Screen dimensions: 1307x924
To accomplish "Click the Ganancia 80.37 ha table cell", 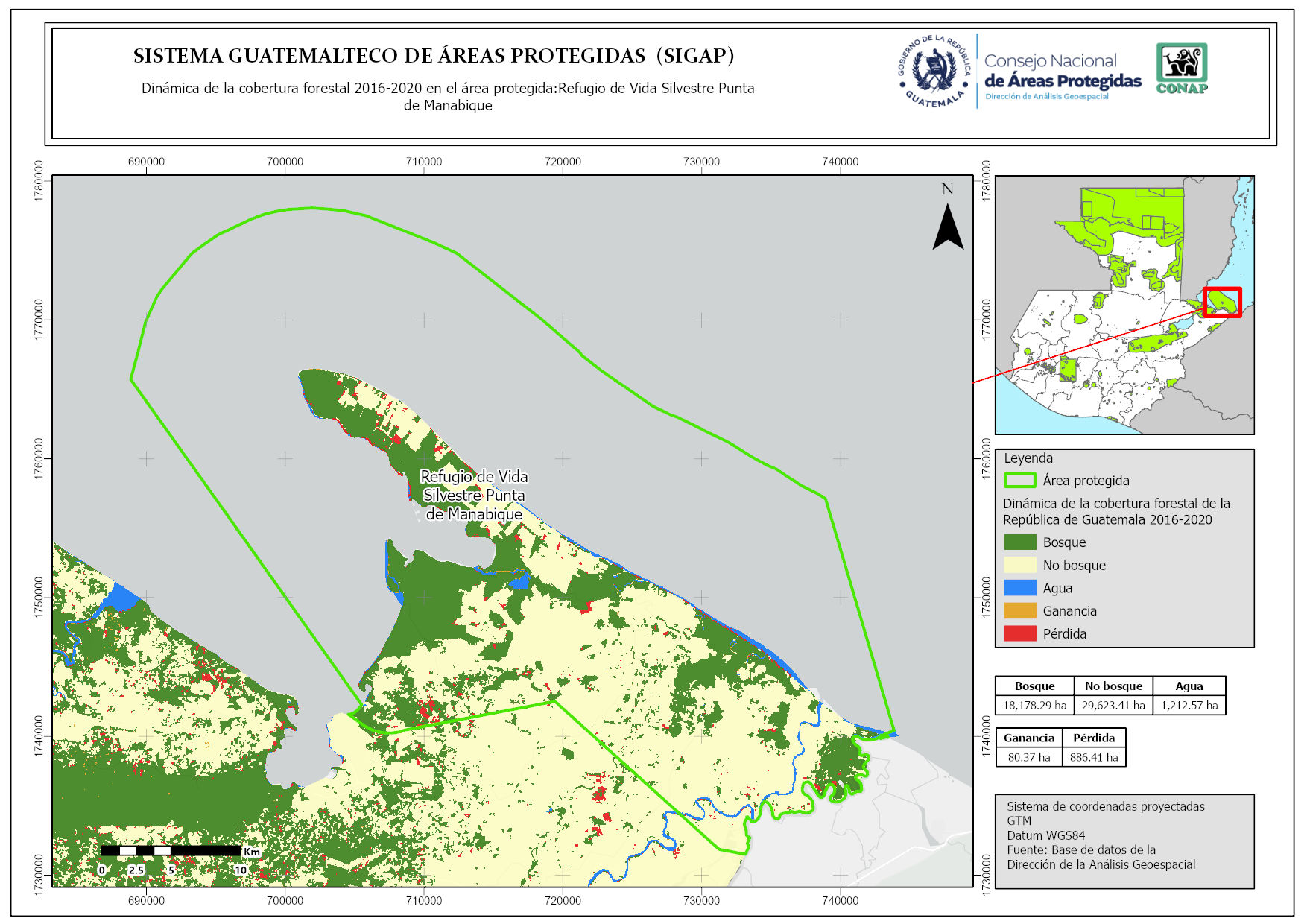I will click(1029, 757).
